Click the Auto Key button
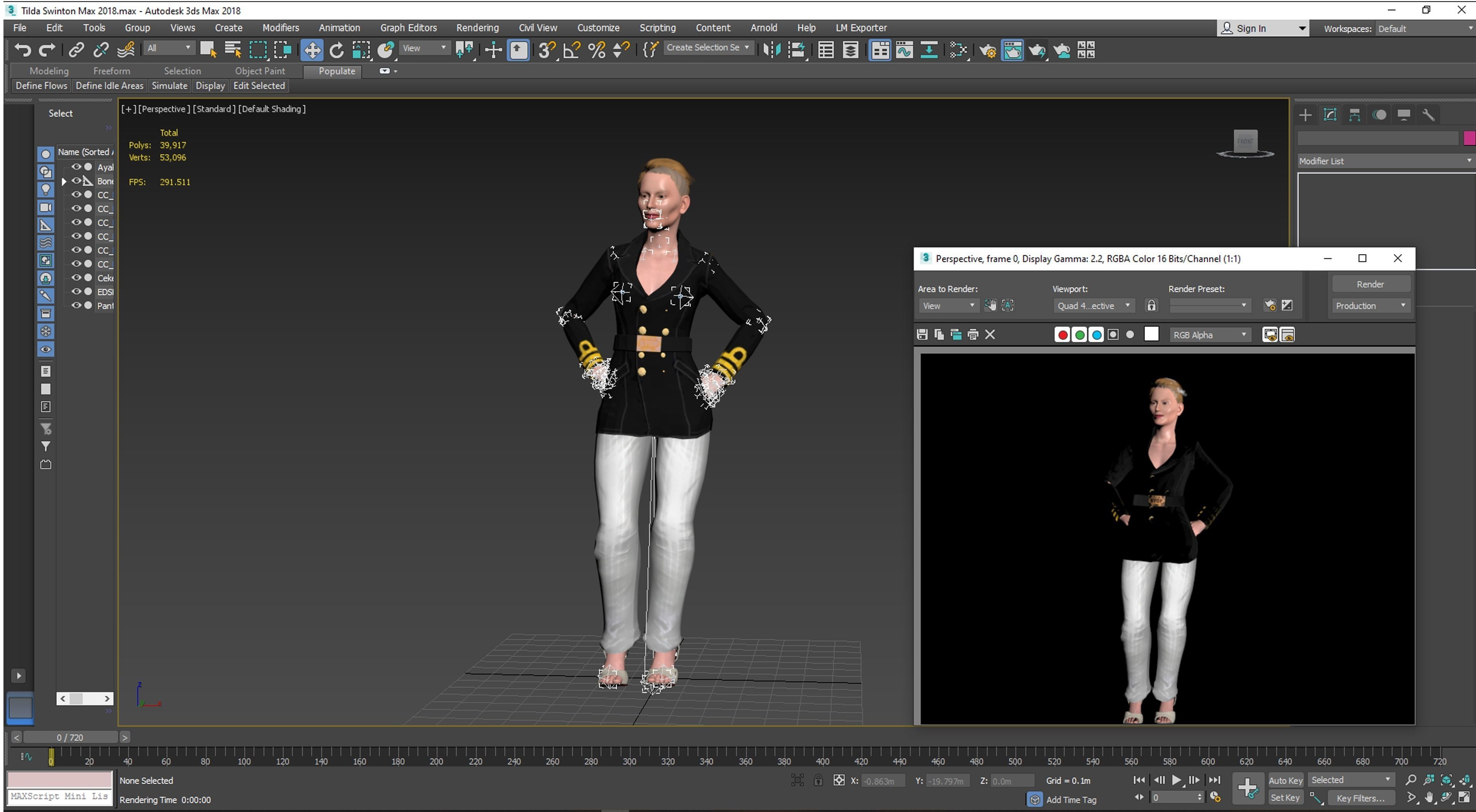This screenshot has height=812, width=1476. coord(1285,780)
